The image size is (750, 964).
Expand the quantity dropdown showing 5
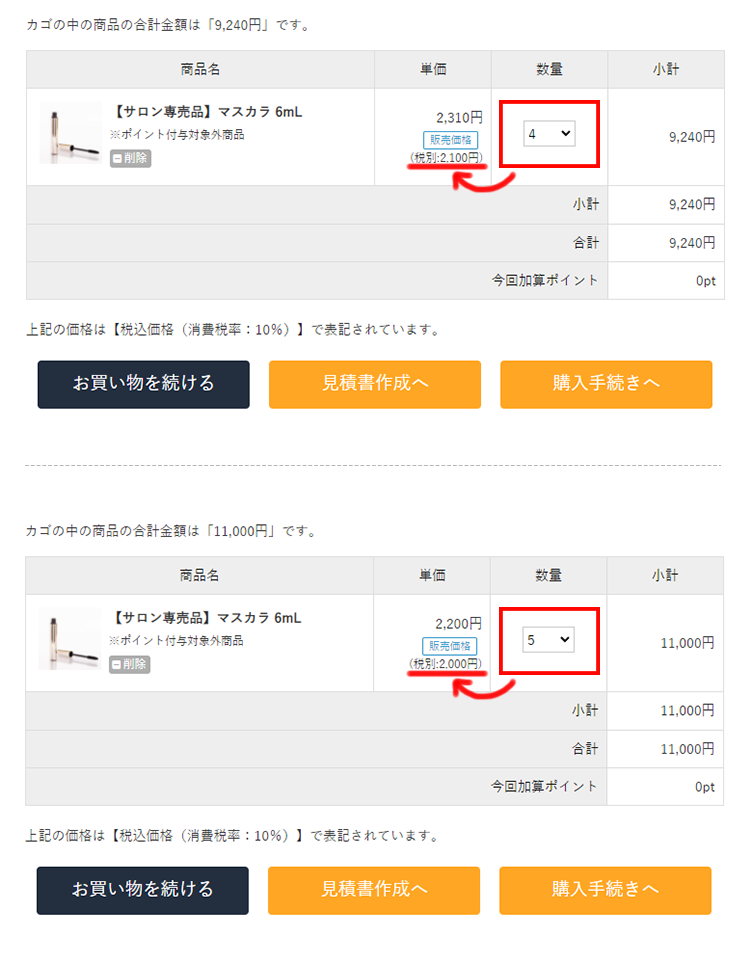pos(548,639)
